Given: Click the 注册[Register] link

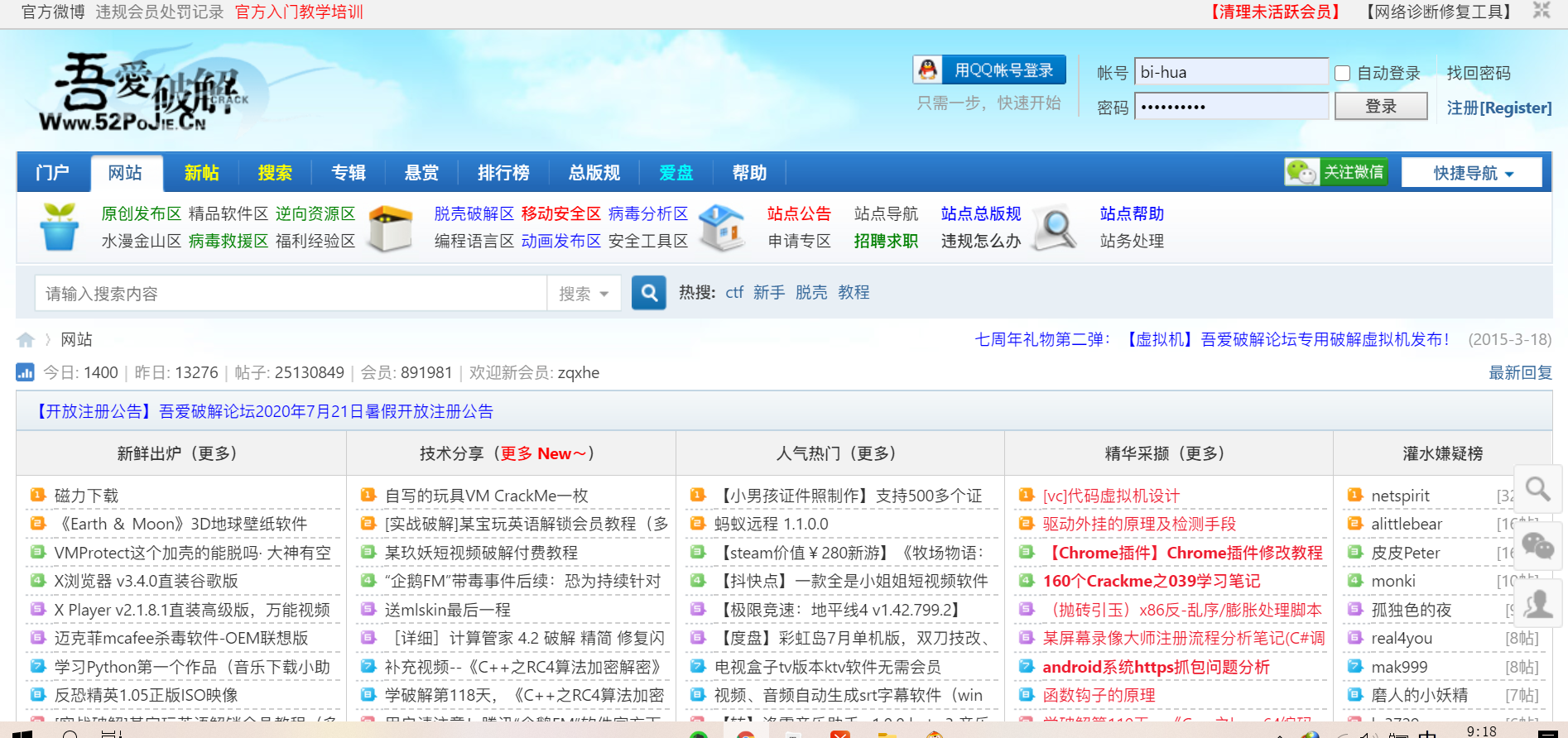Looking at the screenshot, I should [1498, 108].
